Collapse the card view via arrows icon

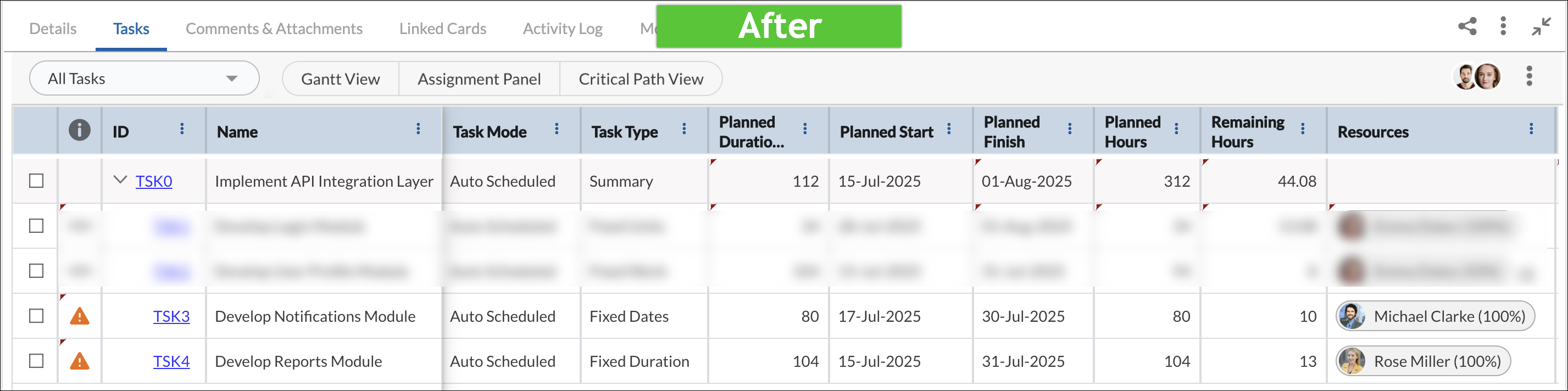pyautogui.click(x=1541, y=26)
